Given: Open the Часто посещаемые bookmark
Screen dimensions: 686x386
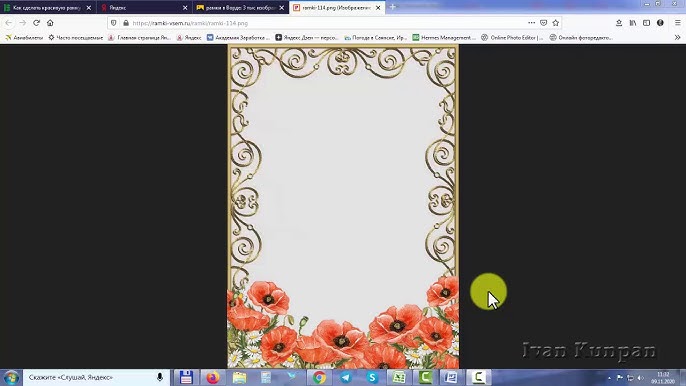Looking at the screenshot, I should point(75,38).
